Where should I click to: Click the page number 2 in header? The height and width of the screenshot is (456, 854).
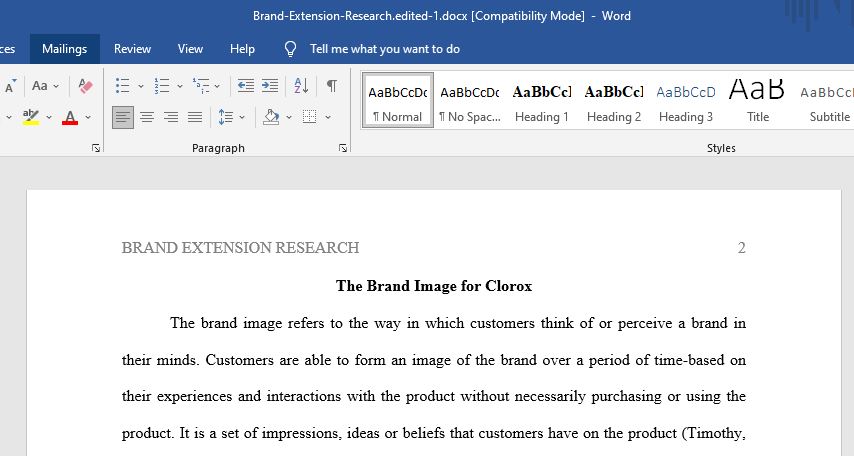point(741,248)
